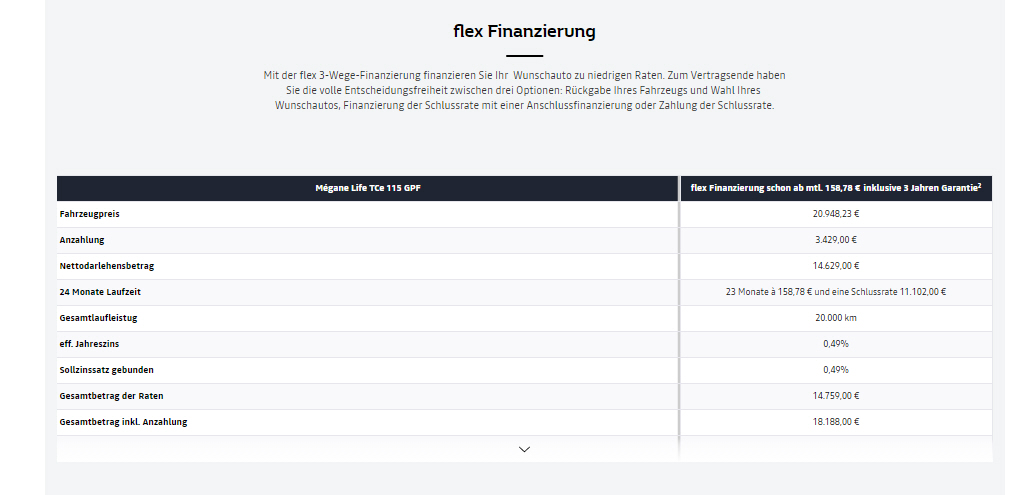Click the flex Finanzierung page heading
Screen dimensions: 1033x495
point(524,31)
